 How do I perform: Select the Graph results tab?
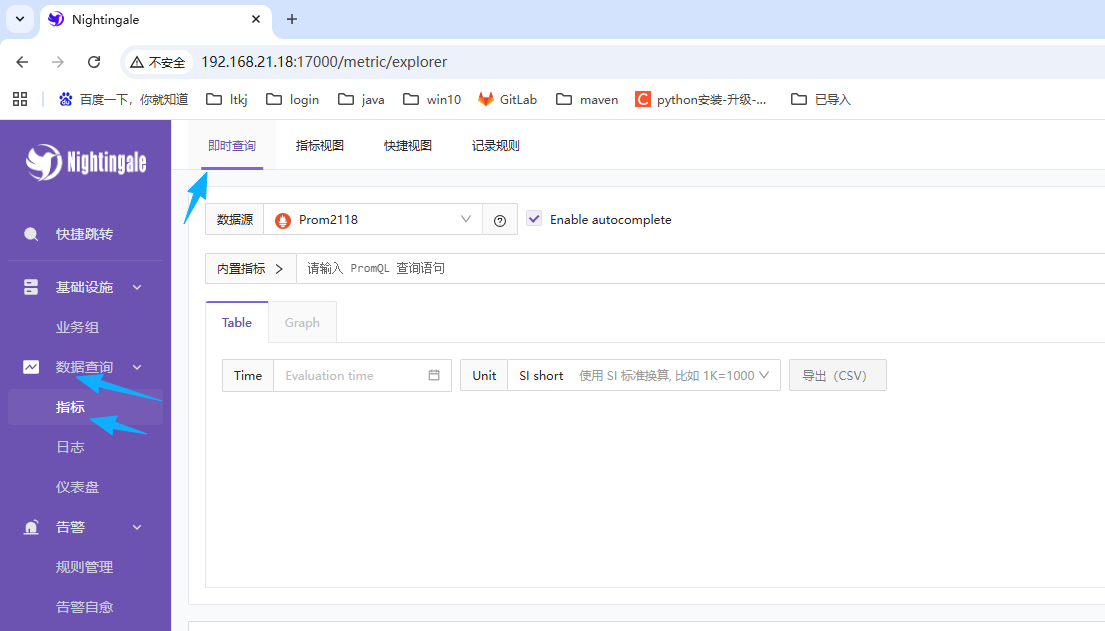302,323
